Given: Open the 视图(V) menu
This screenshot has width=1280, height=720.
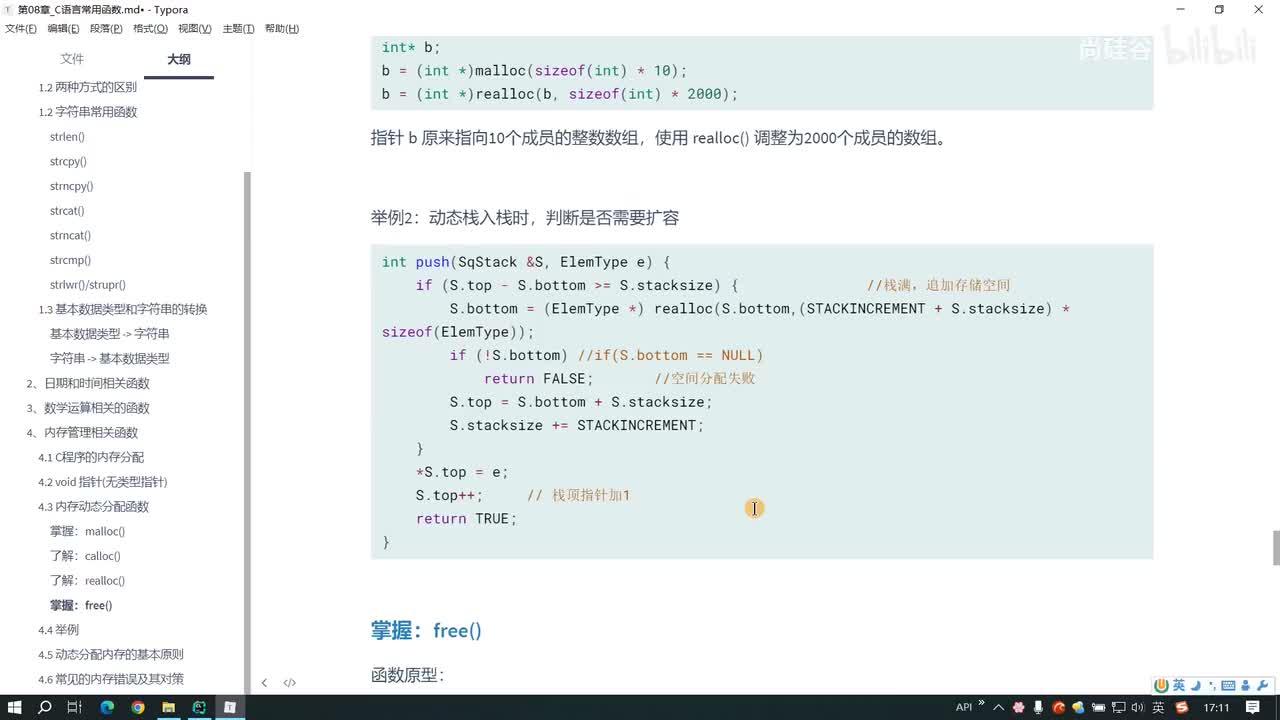Looking at the screenshot, I should (194, 29).
